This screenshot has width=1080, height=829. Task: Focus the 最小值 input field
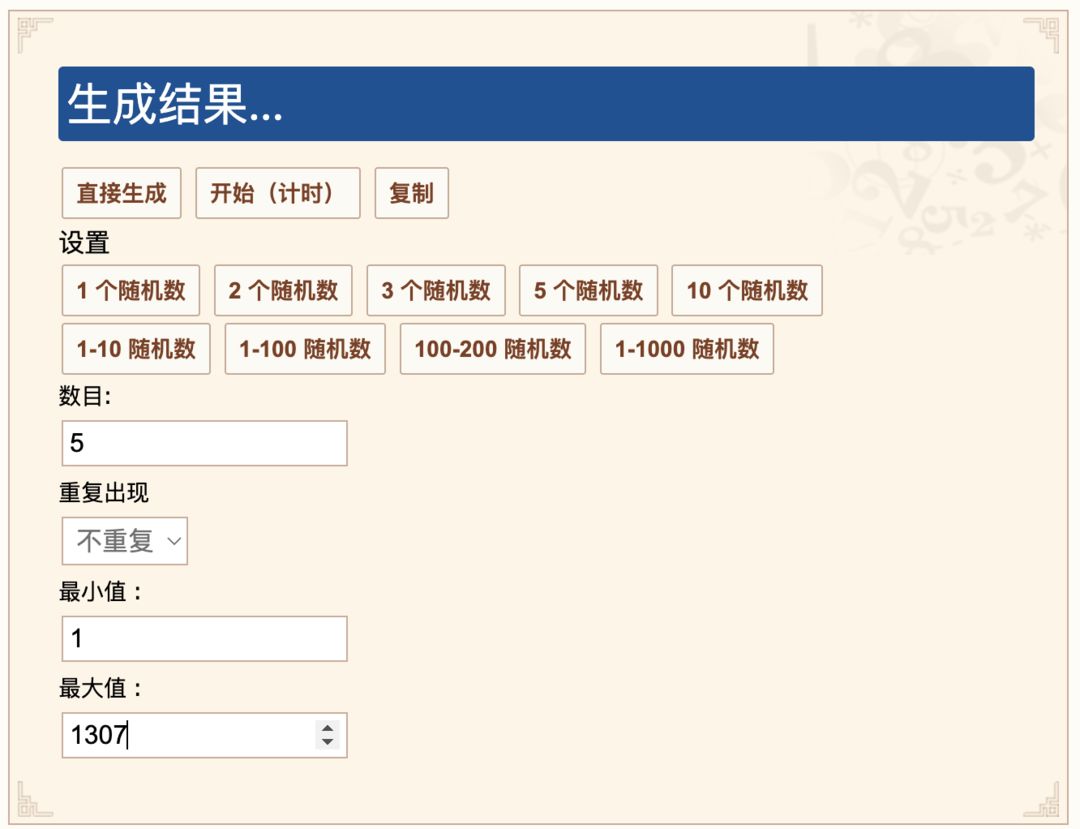pyautogui.click(x=205, y=638)
